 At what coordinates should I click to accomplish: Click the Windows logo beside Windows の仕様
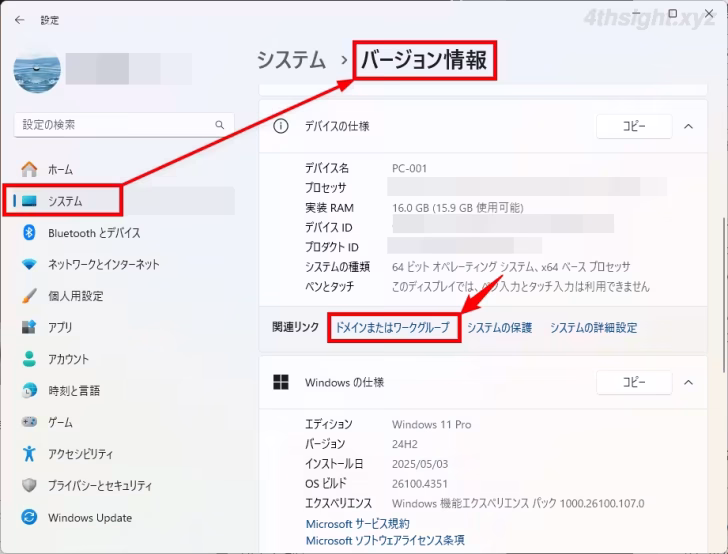pyautogui.click(x=281, y=382)
